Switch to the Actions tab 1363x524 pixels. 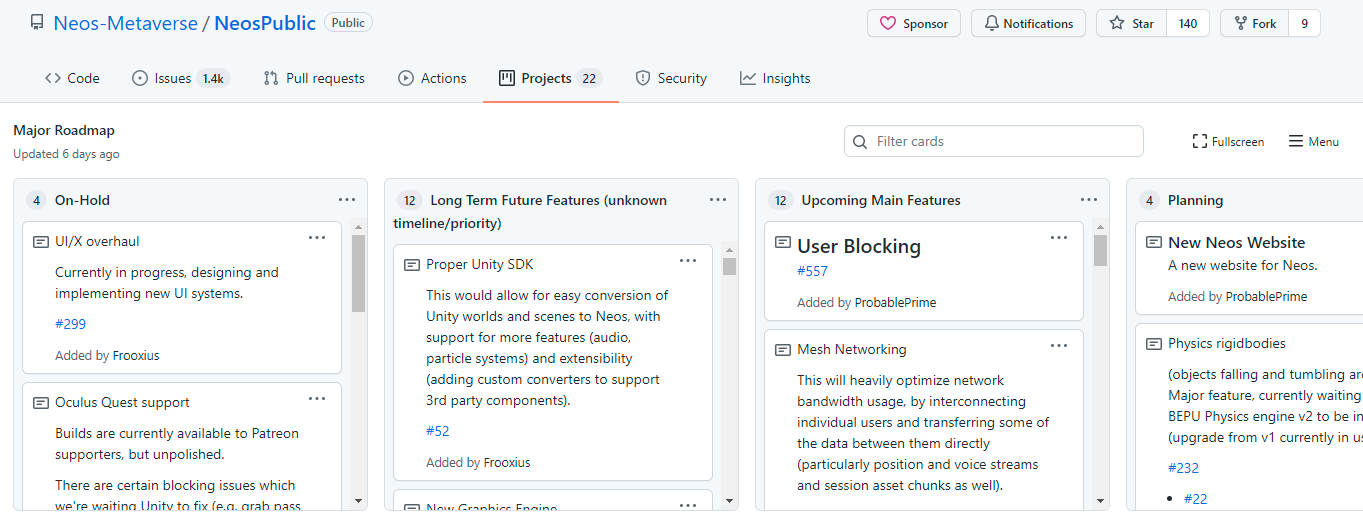coord(432,78)
